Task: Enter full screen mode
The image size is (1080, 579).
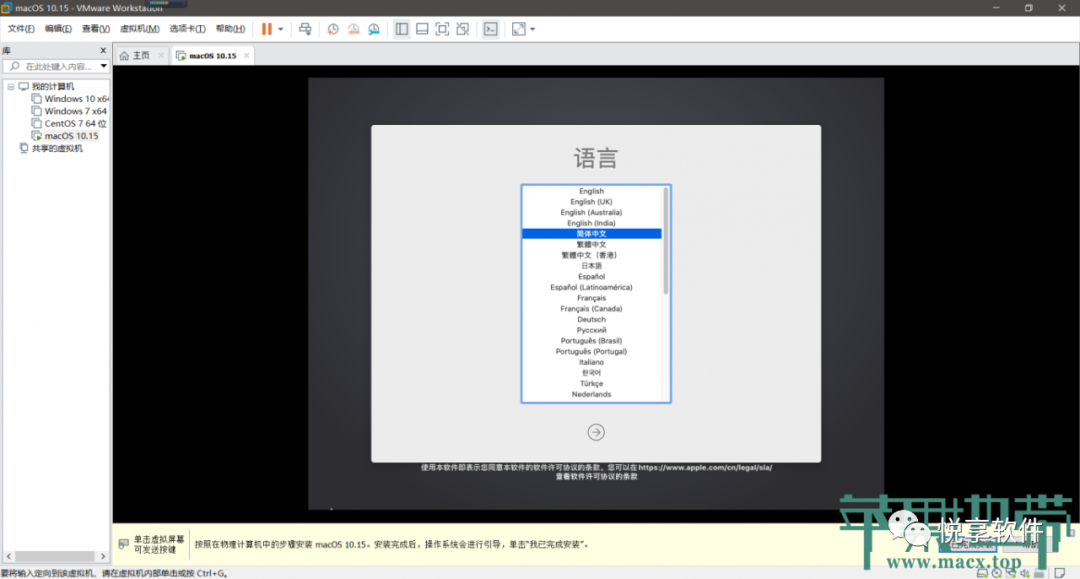Action: coord(442,29)
